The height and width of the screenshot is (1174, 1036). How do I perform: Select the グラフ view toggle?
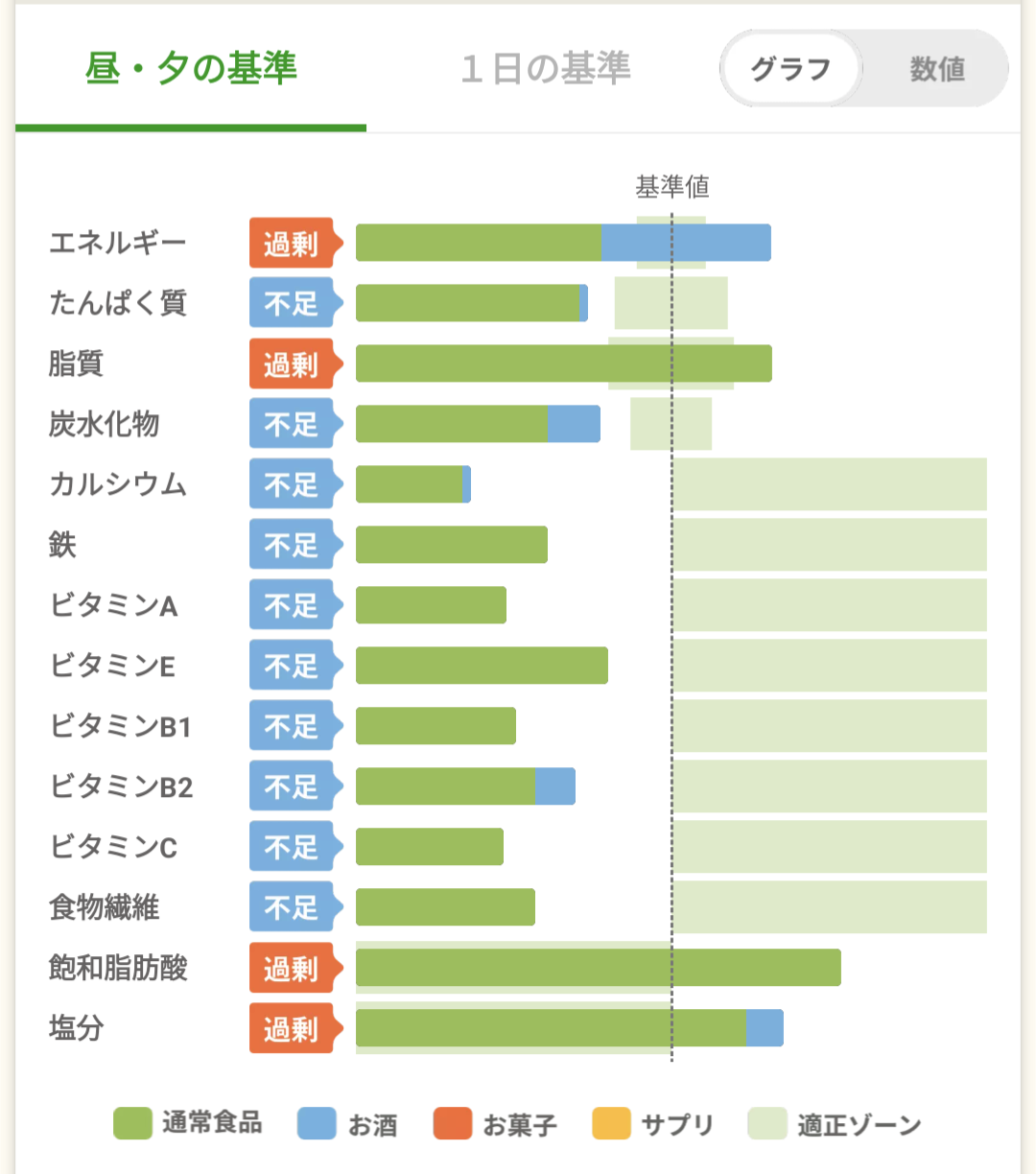click(x=790, y=69)
